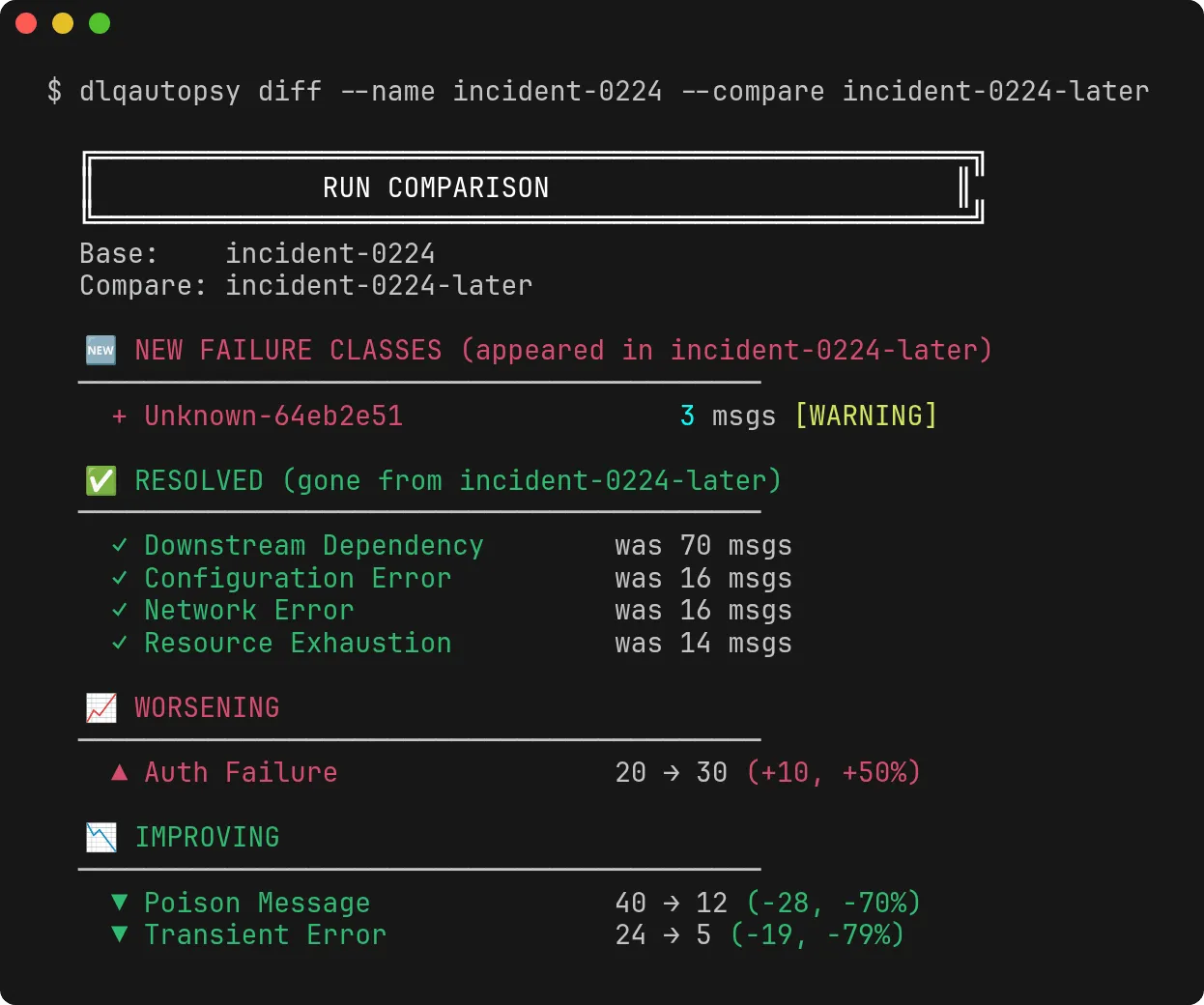The image size is (1204, 1005).
Task: Click the '40 → 12' count change
Action: click(x=672, y=903)
